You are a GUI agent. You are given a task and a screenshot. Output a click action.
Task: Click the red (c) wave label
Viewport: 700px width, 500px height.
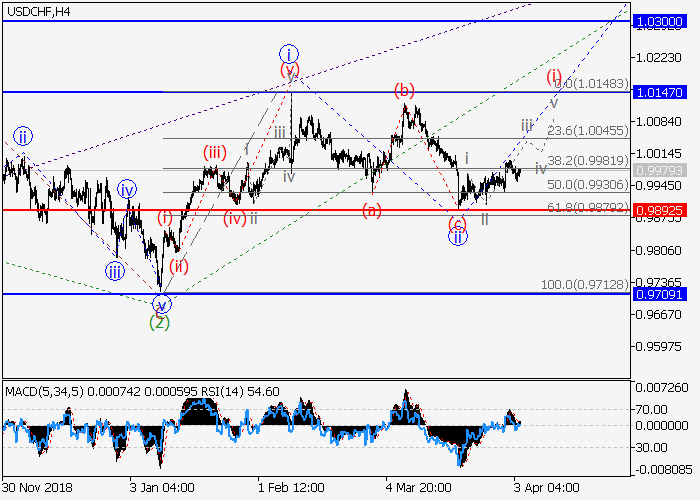[x=457, y=223]
